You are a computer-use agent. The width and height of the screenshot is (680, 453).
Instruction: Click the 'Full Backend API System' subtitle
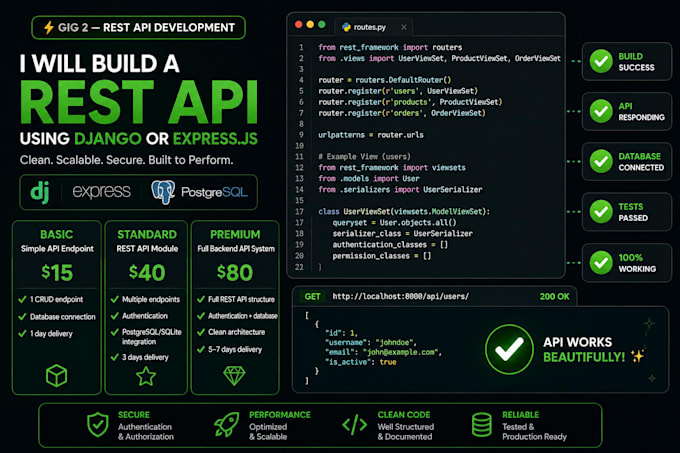point(236,249)
